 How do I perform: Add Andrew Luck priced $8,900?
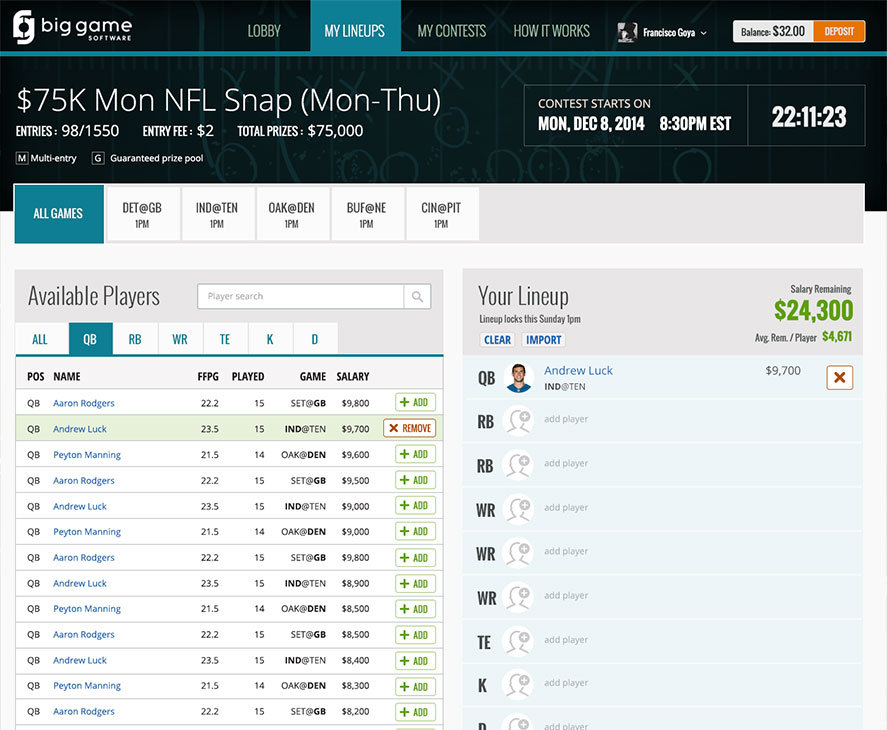point(415,583)
